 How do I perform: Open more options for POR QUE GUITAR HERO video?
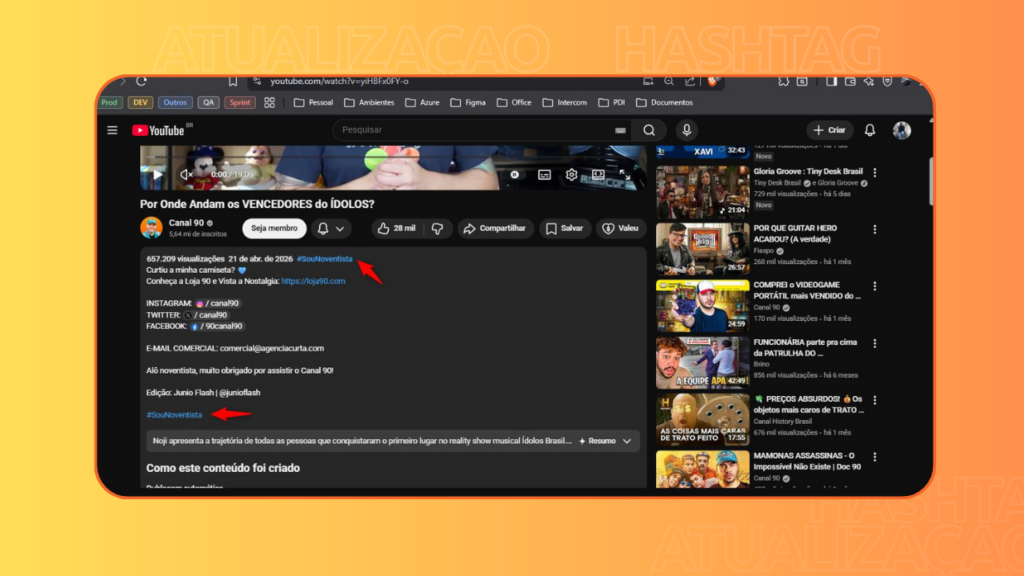tap(875, 229)
